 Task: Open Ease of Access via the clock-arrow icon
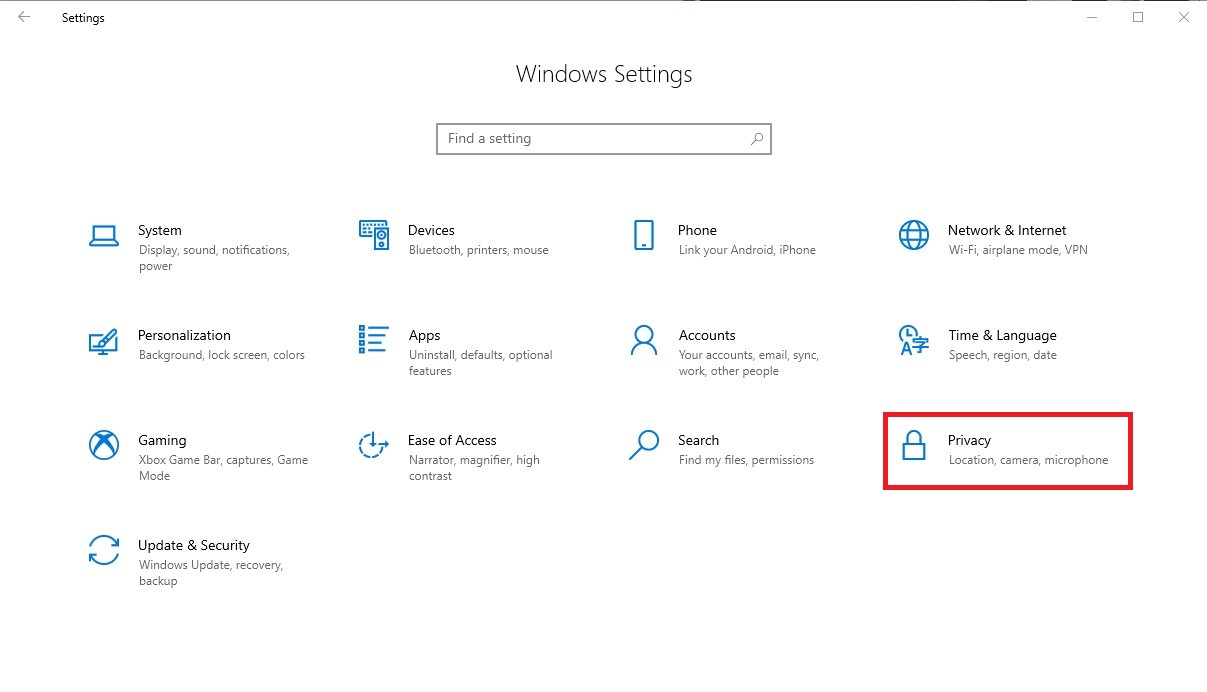pos(372,446)
